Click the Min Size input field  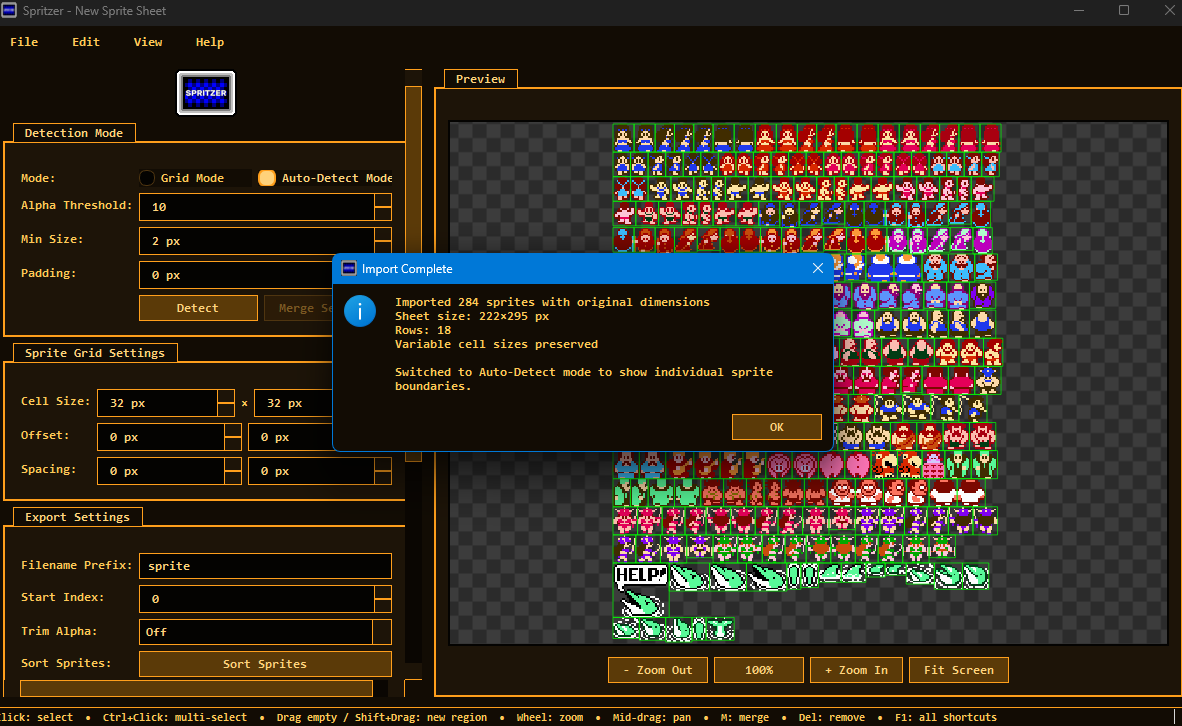tap(257, 241)
